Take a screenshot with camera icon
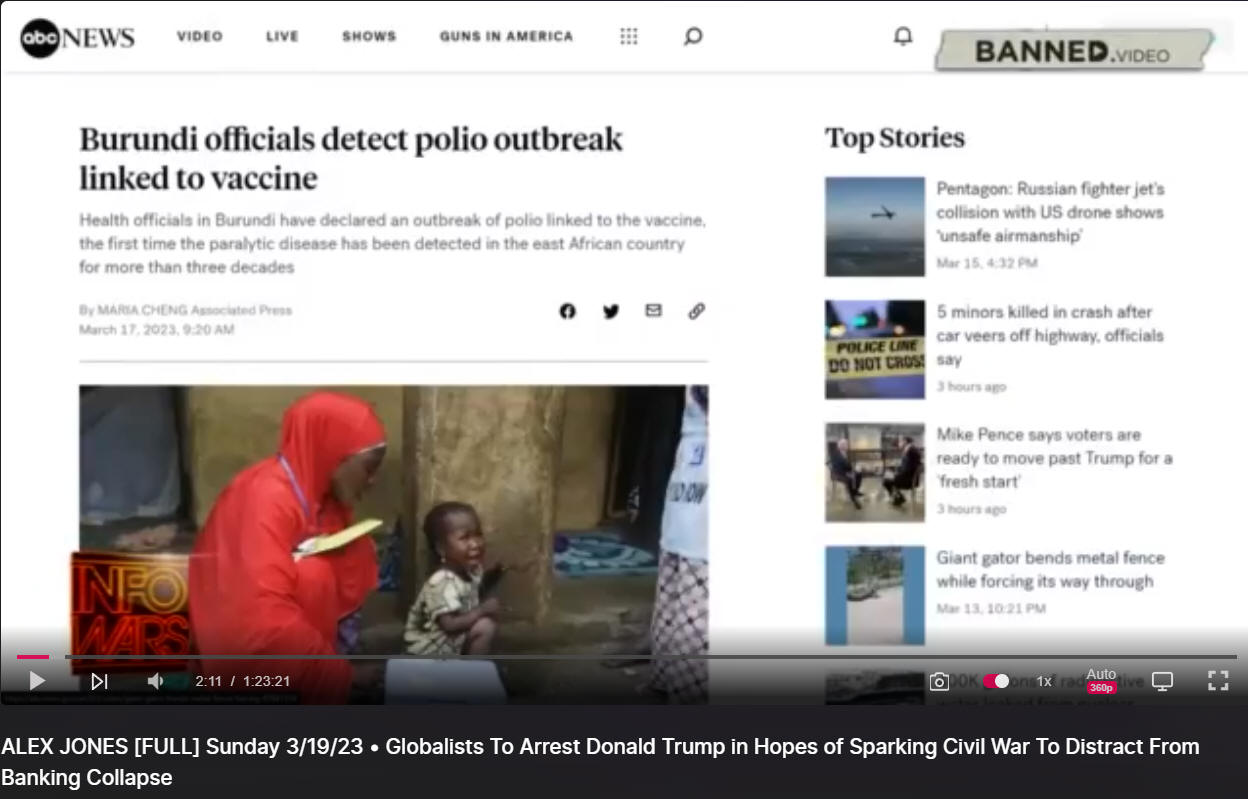 (939, 681)
